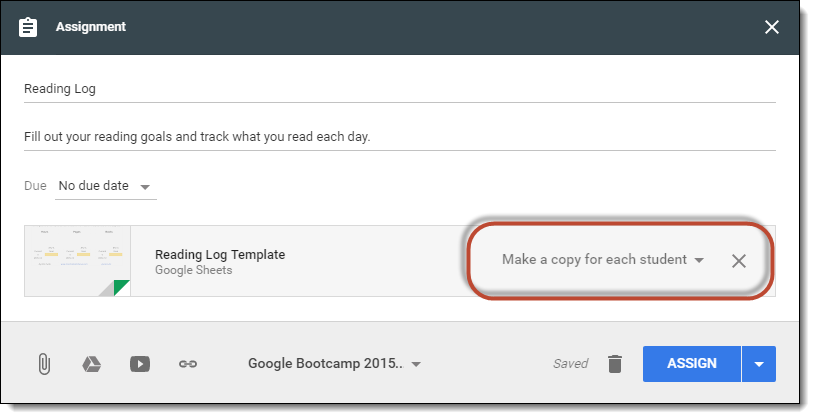Delete the draft with the trash icon
This screenshot has height=419, width=815.
click(x=615, y=364)
